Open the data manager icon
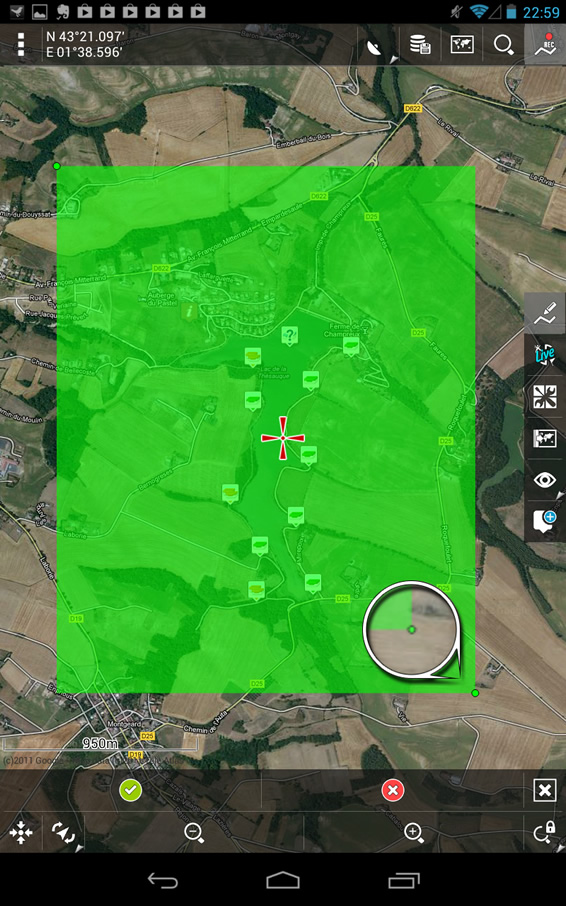The height and width of the screenshot is (906, 566). coord(420,44)
